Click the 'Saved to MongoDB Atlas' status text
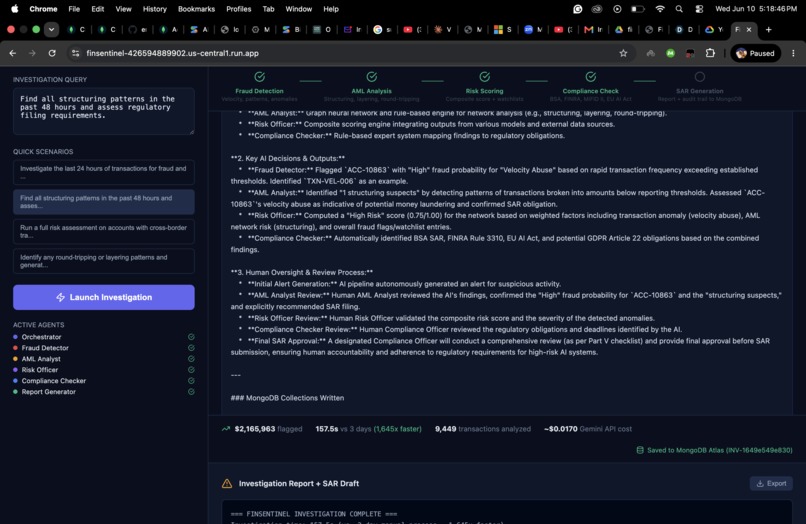The image size is (806, 524). click(720, 450)
